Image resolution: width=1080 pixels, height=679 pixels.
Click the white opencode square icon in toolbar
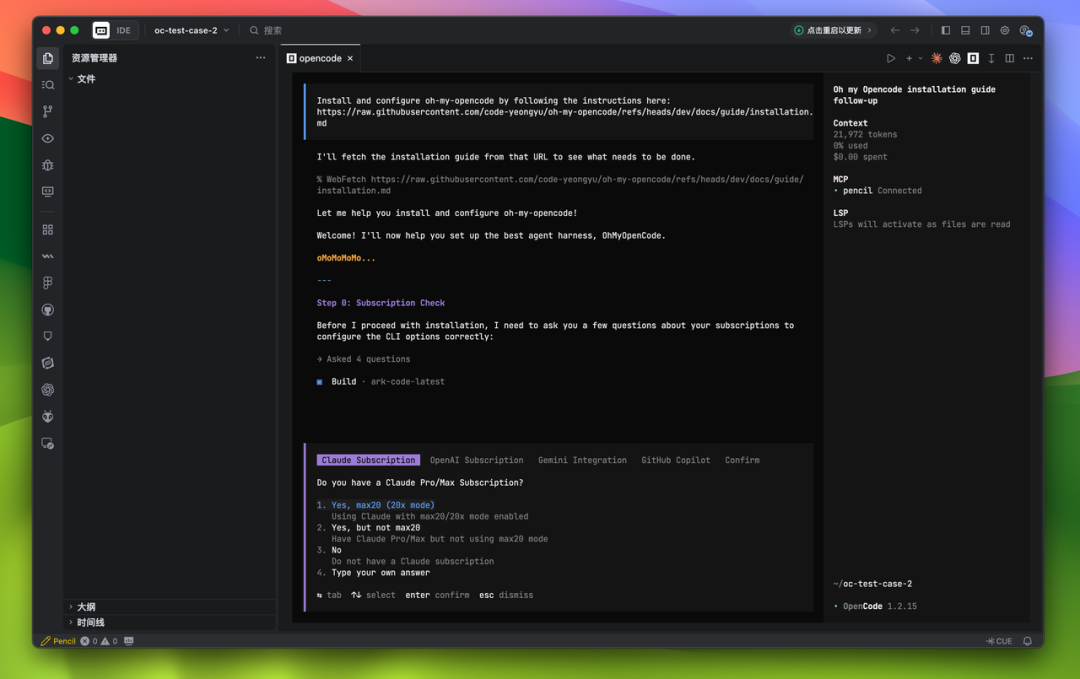click(973, 59)
